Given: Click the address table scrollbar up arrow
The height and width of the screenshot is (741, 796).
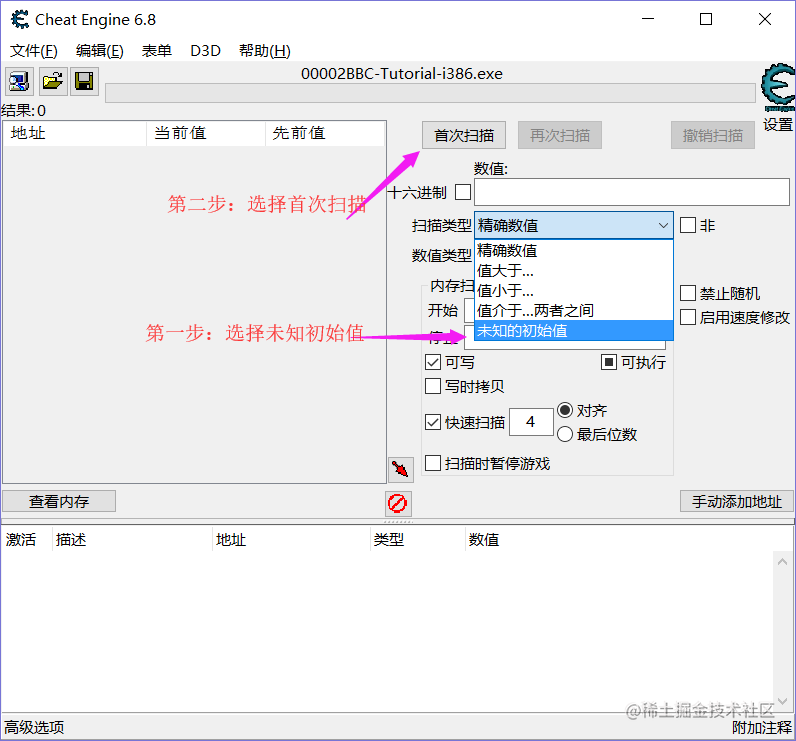Looking at the screenshot, I should tap(783, 561).
